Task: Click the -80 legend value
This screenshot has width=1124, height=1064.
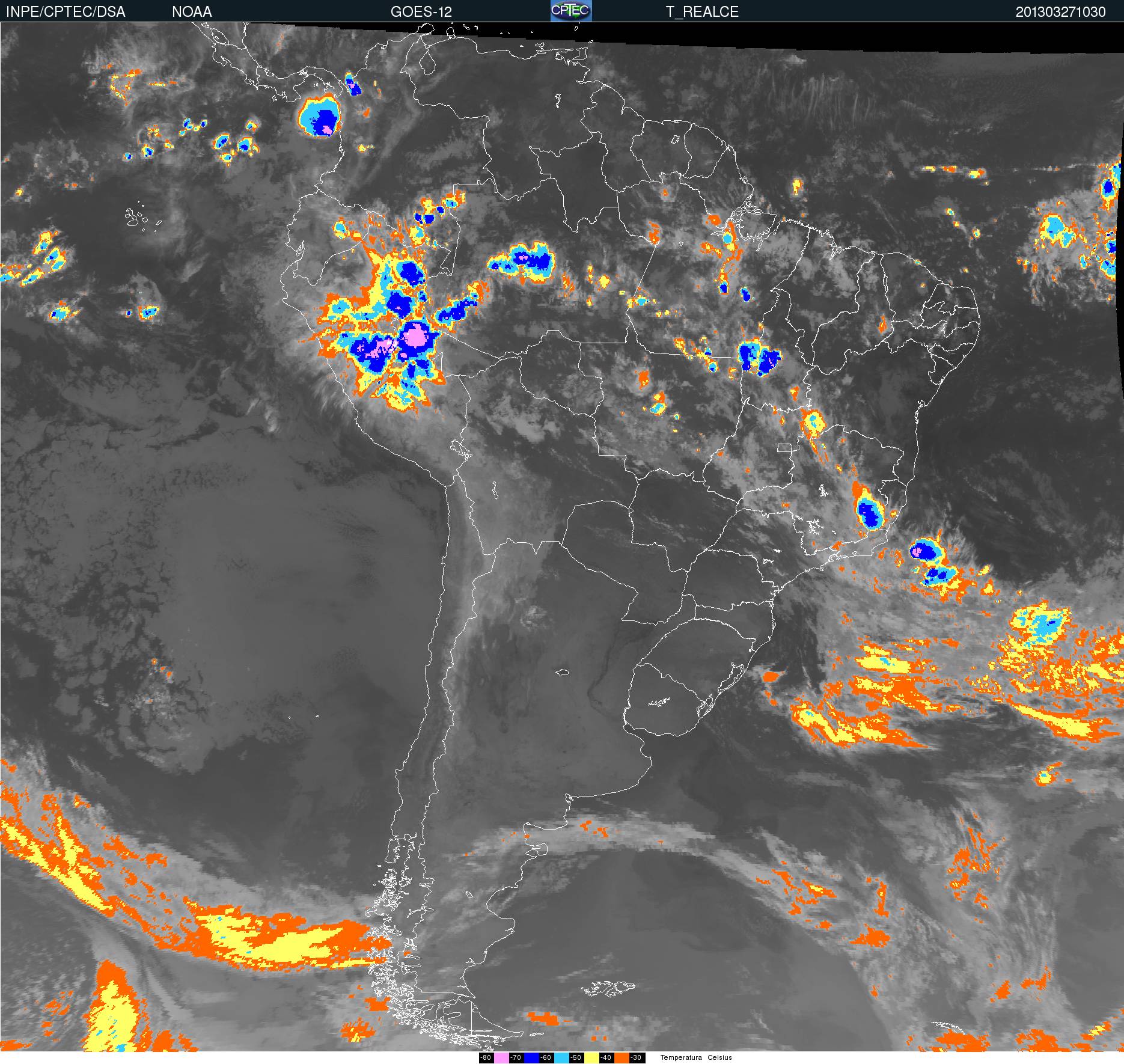Action: (x=486, y=1058)
